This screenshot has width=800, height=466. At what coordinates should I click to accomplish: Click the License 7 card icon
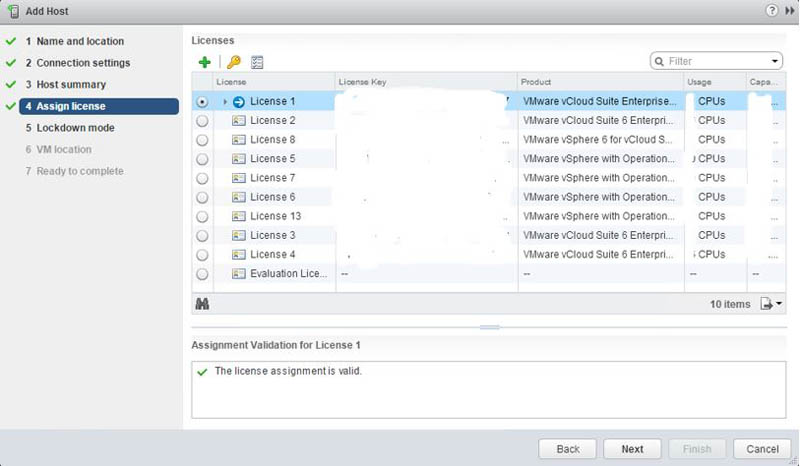click(x=238, y=178)
